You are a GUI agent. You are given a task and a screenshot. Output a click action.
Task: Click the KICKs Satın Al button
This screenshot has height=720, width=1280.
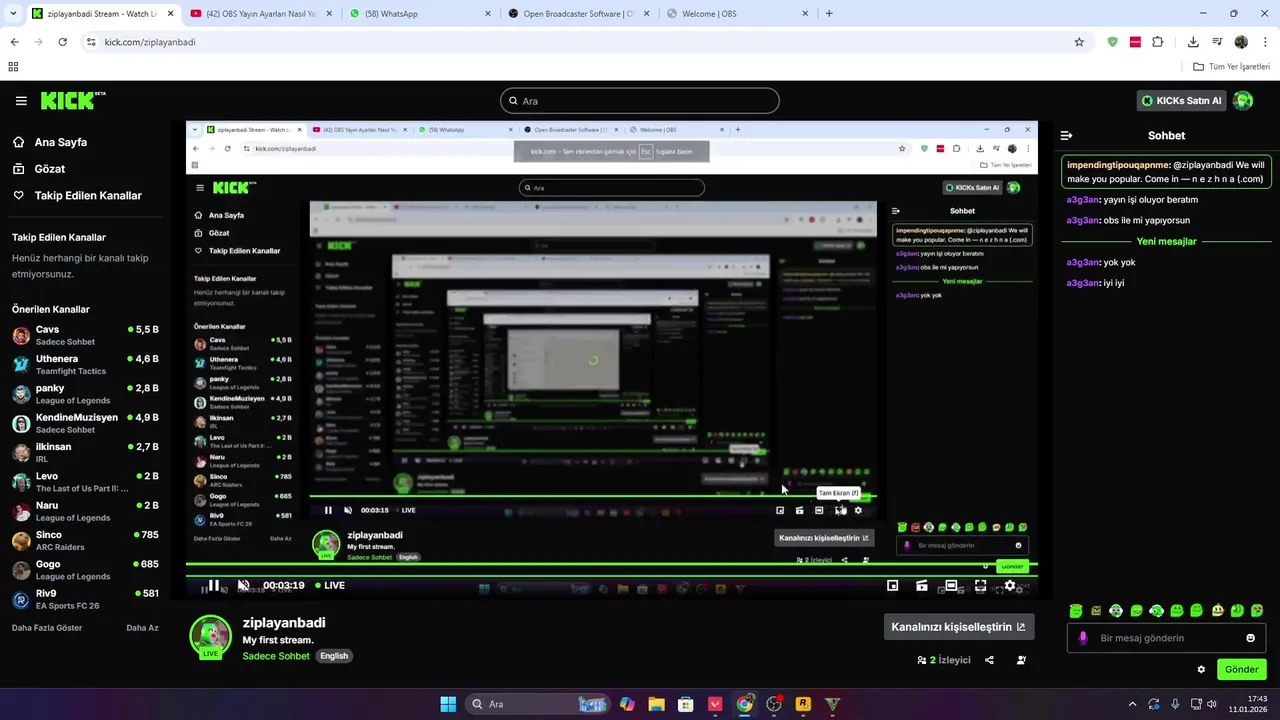(x=1182, y=101)
